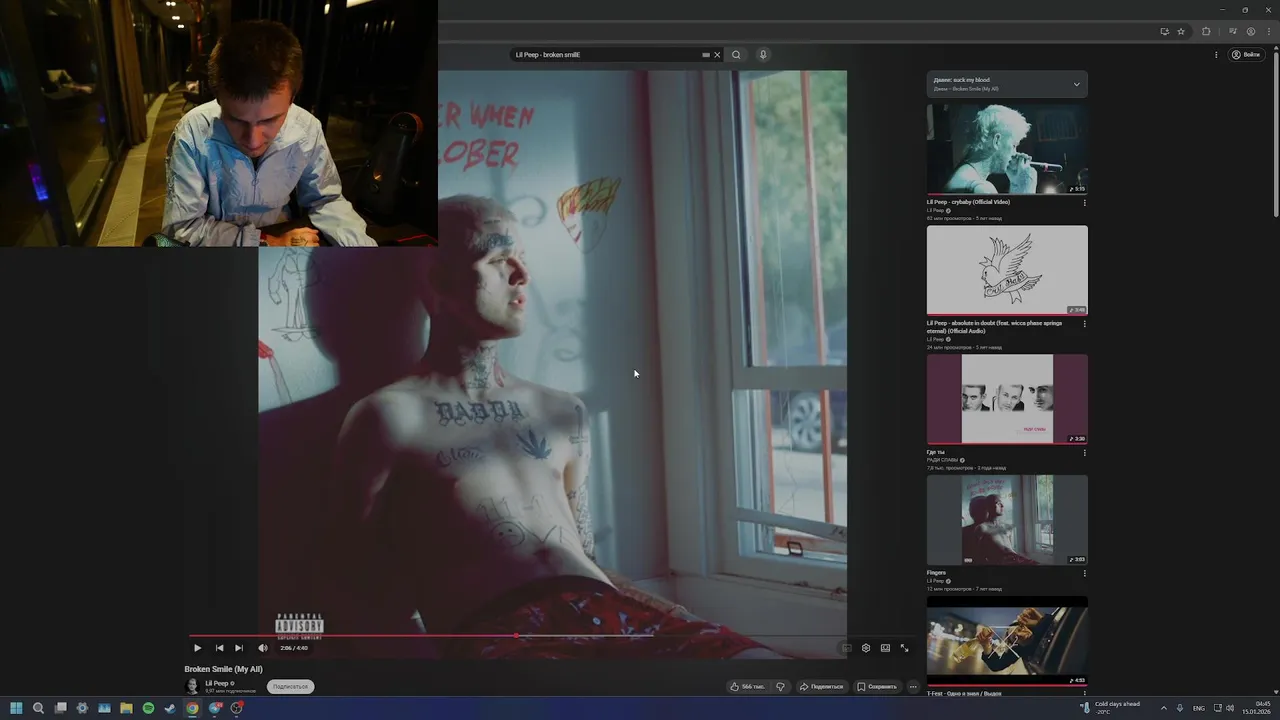Start voice search with microphone
The image size is (1280, 720).
763,55
